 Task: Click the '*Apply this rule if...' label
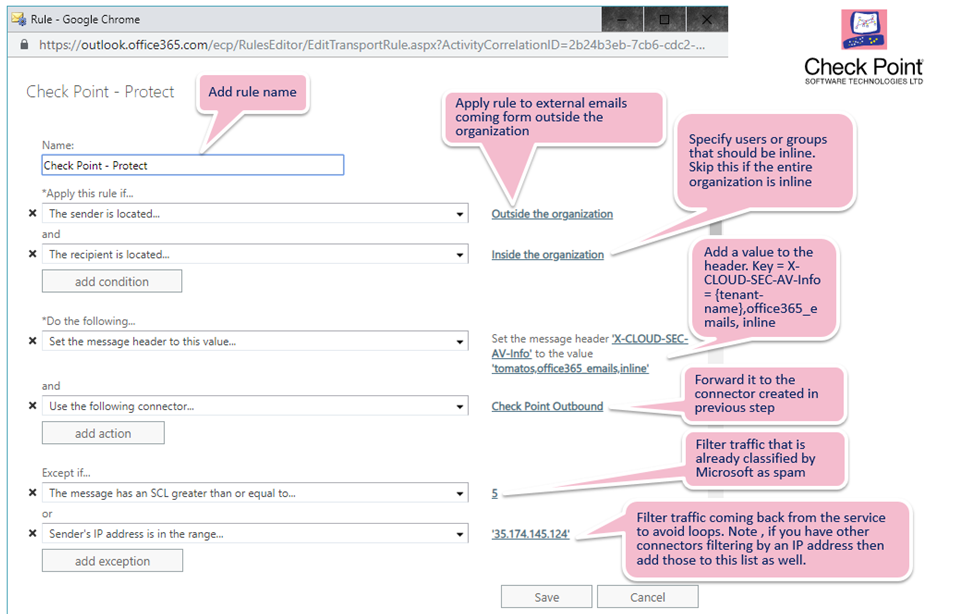(87, 193)
